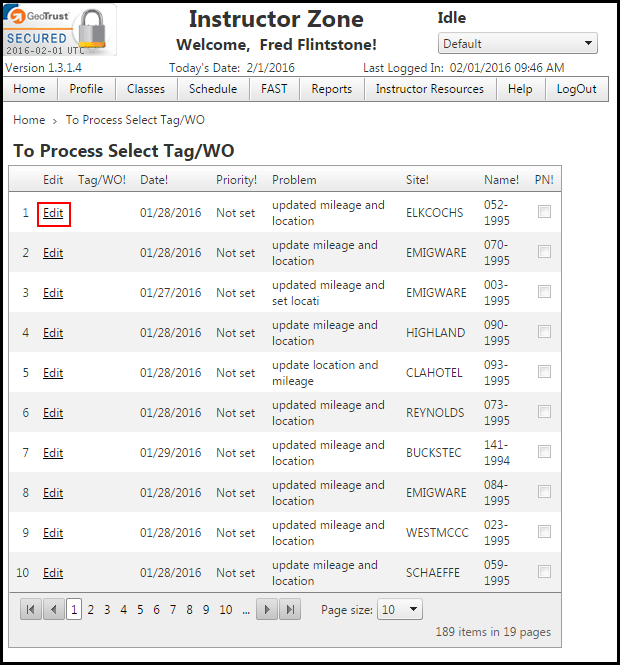620x665 pixels.
Task: Check the PN box for row 2
Action: pyautogui.click(x=544, y=252)
